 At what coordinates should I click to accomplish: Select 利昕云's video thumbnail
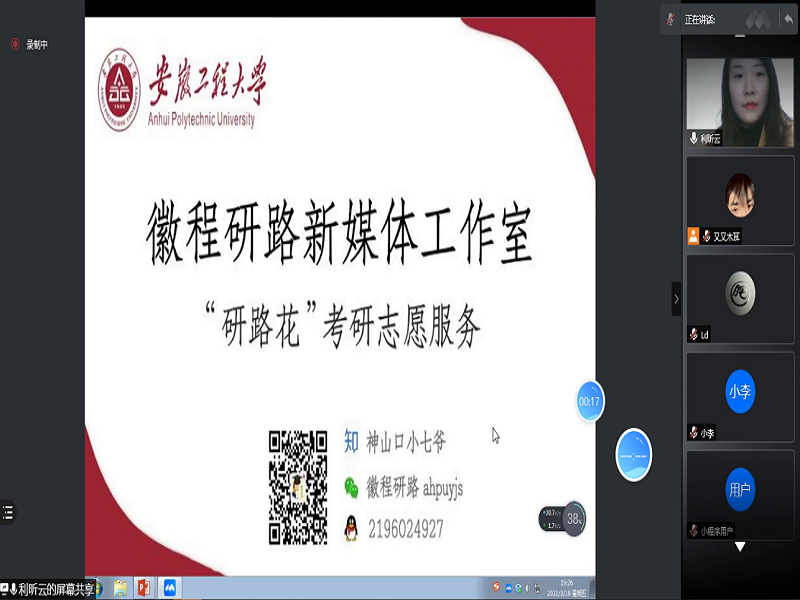coord(740,101)
